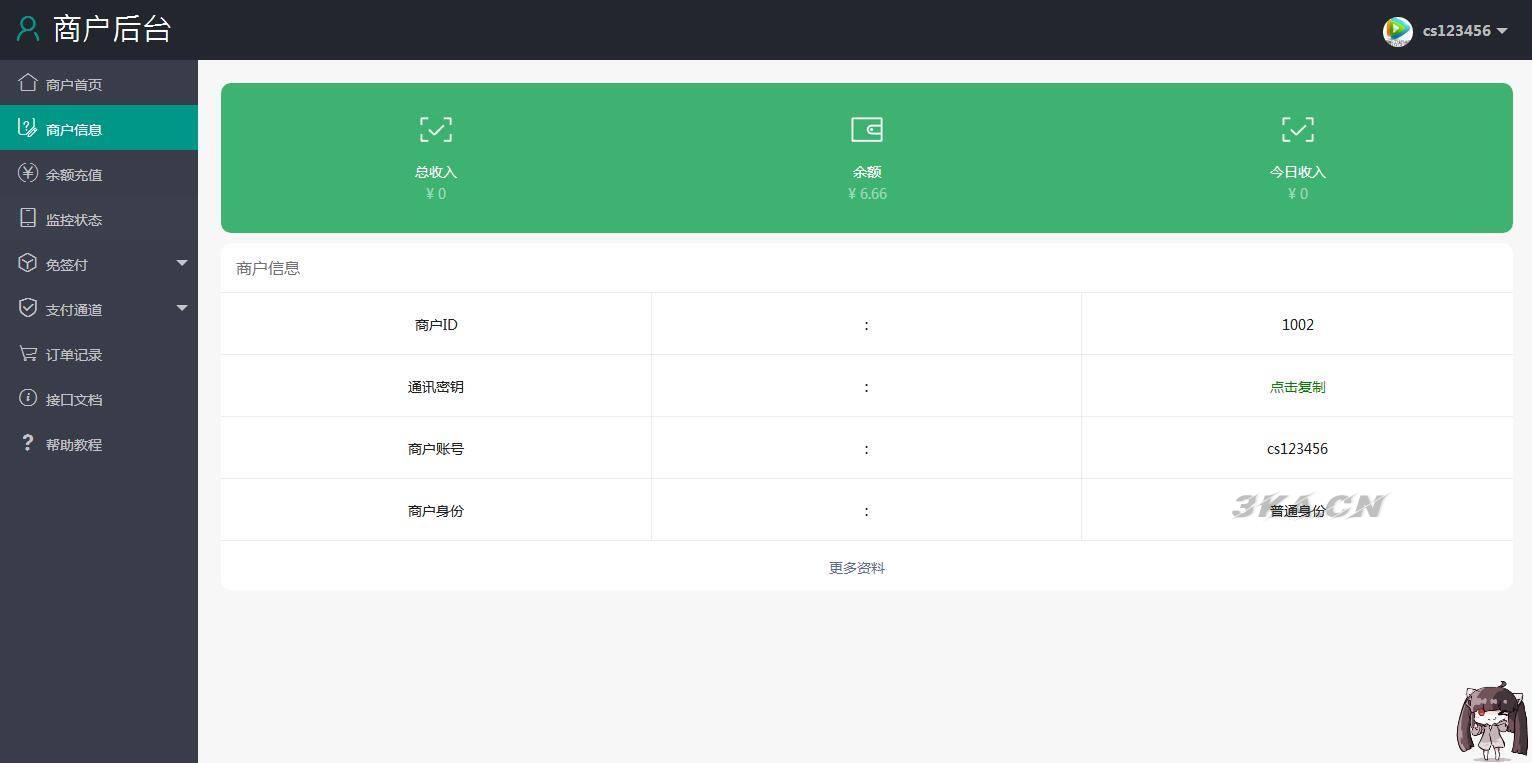Select the 免签付 box icon in sidebar
1532x763 pixels.
[28, 263]
